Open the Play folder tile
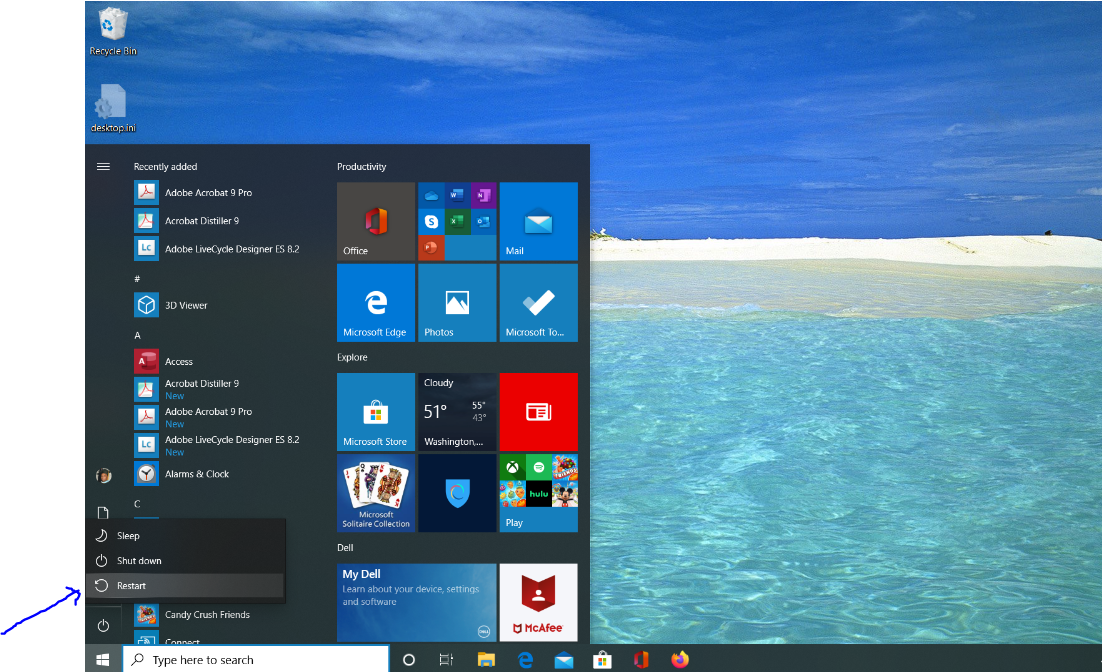This screenshot has height=672, width=1102. tap(538, 493)
